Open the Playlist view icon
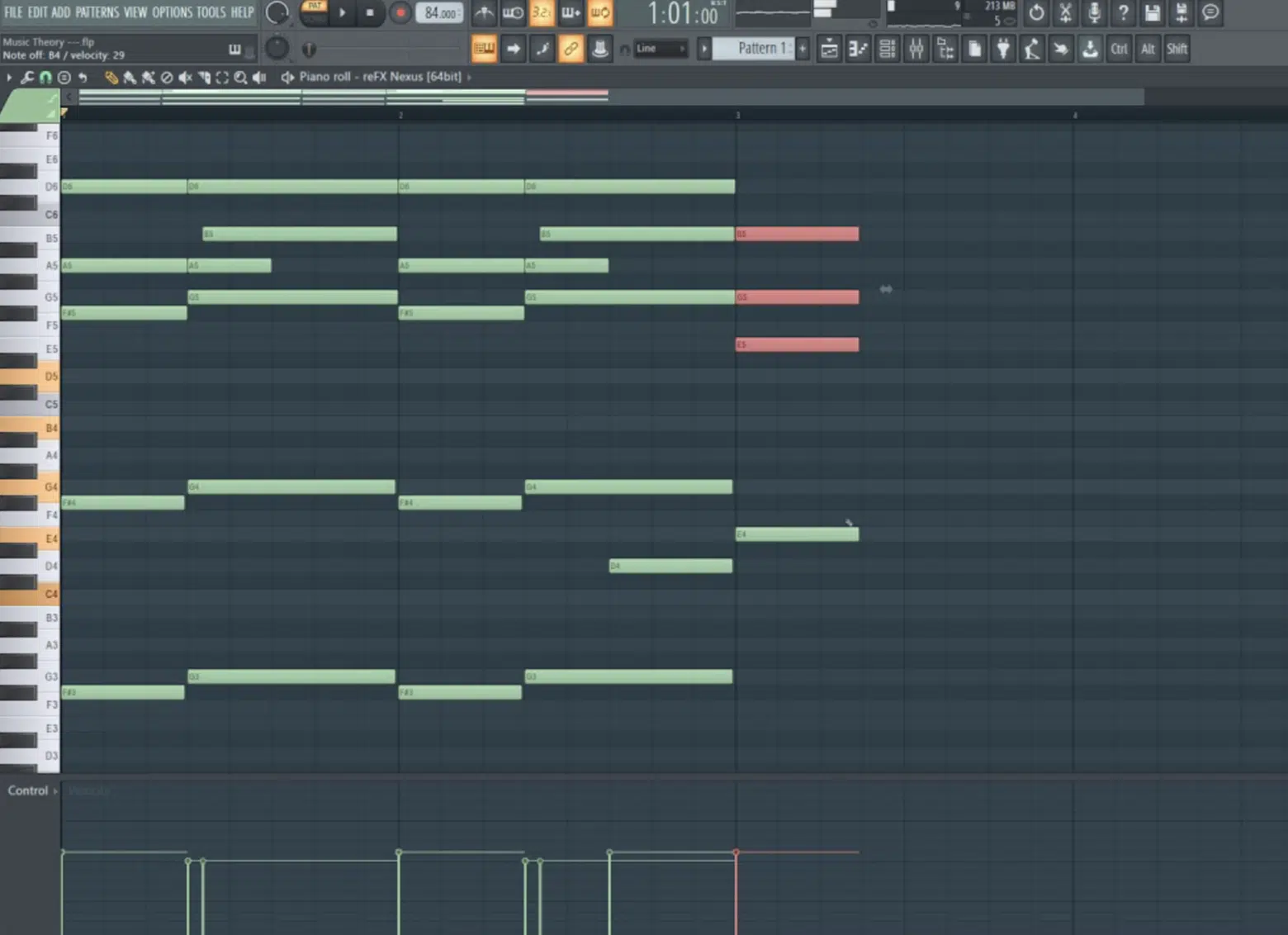 click(x=829, y=49)
